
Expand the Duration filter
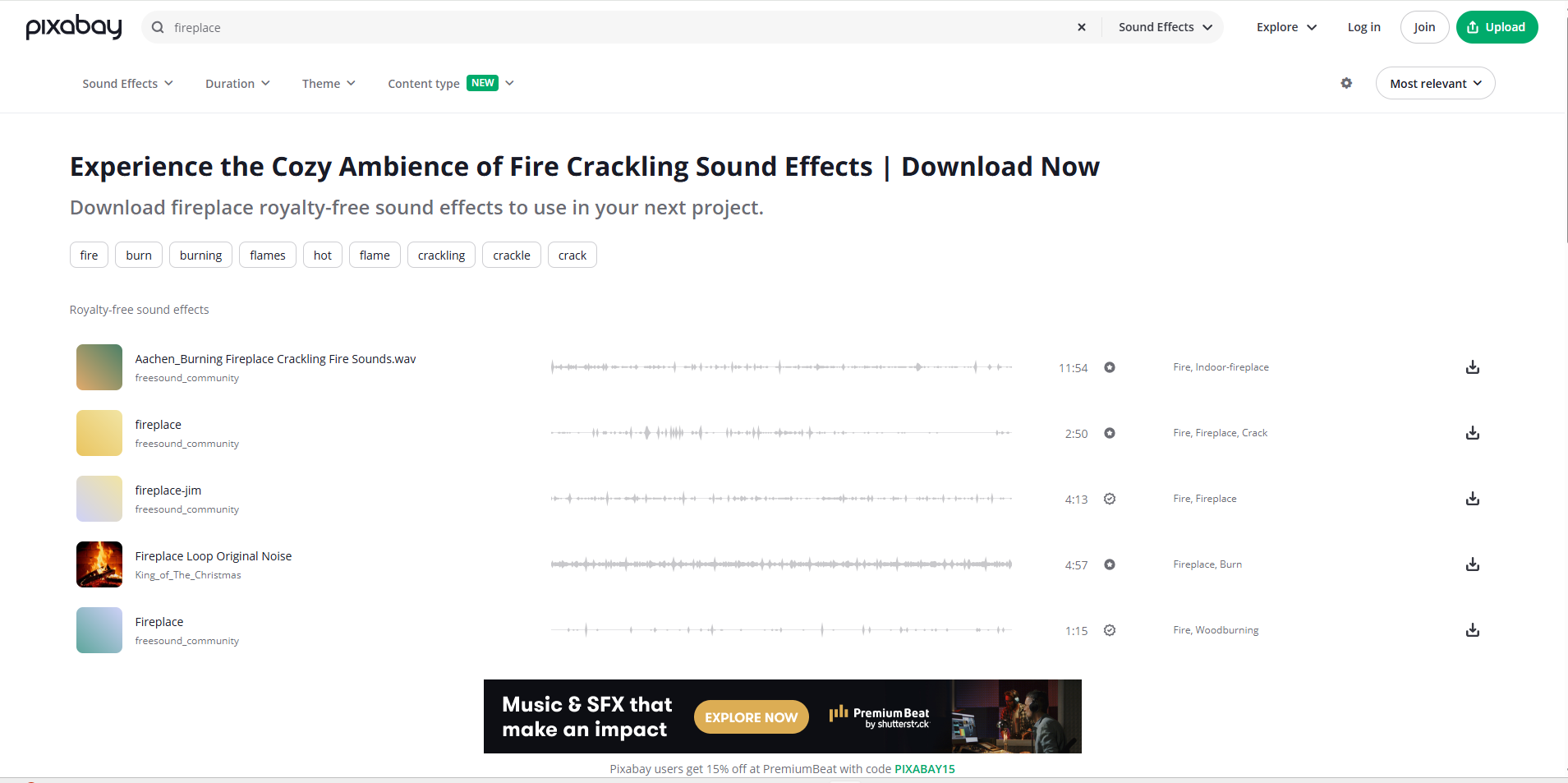point(237,83)
